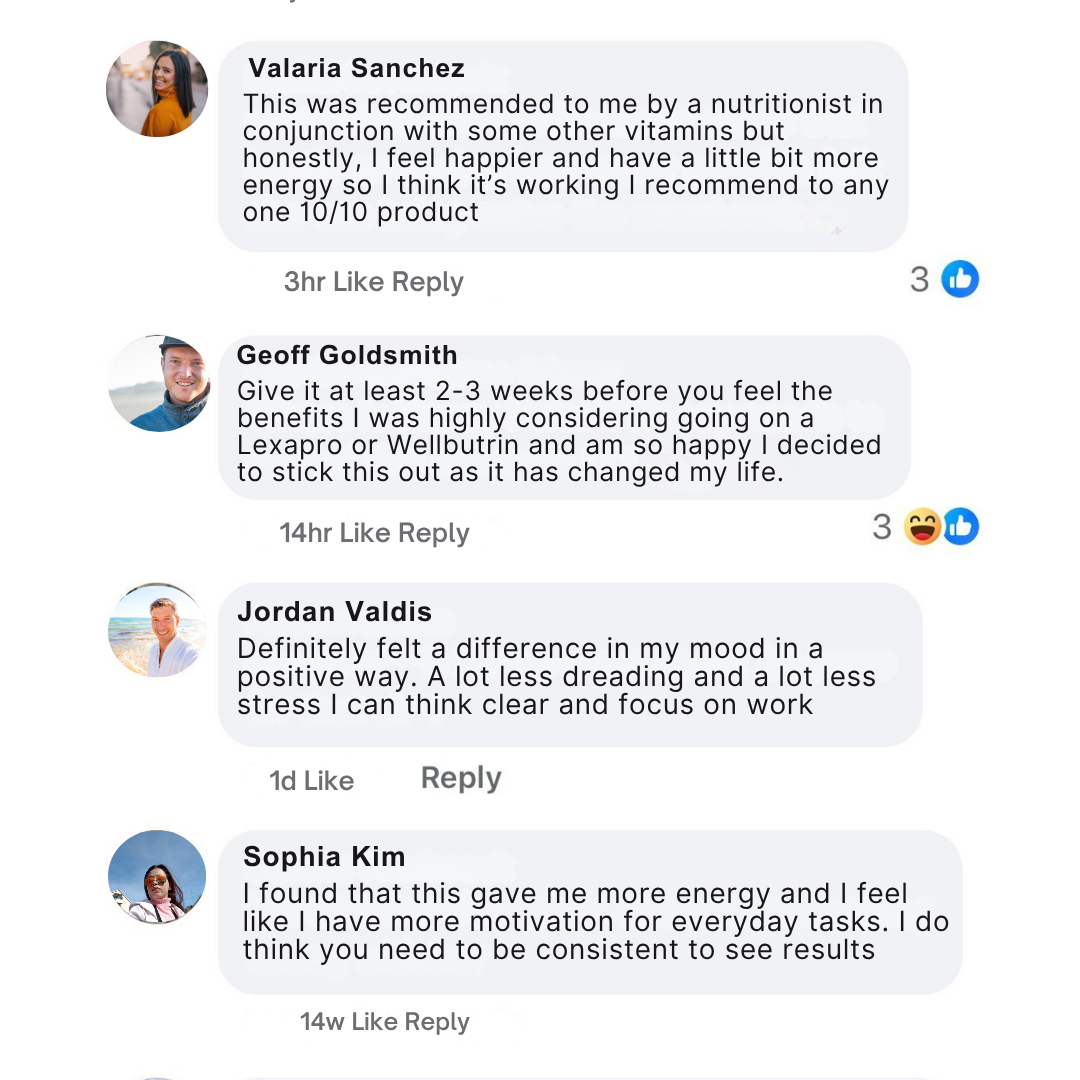The width and height of the screenshot is (1080, 1080).
Task: Reply to Sophia Kim's comment
Action: pyautogui.click(x=438, y=1022)
